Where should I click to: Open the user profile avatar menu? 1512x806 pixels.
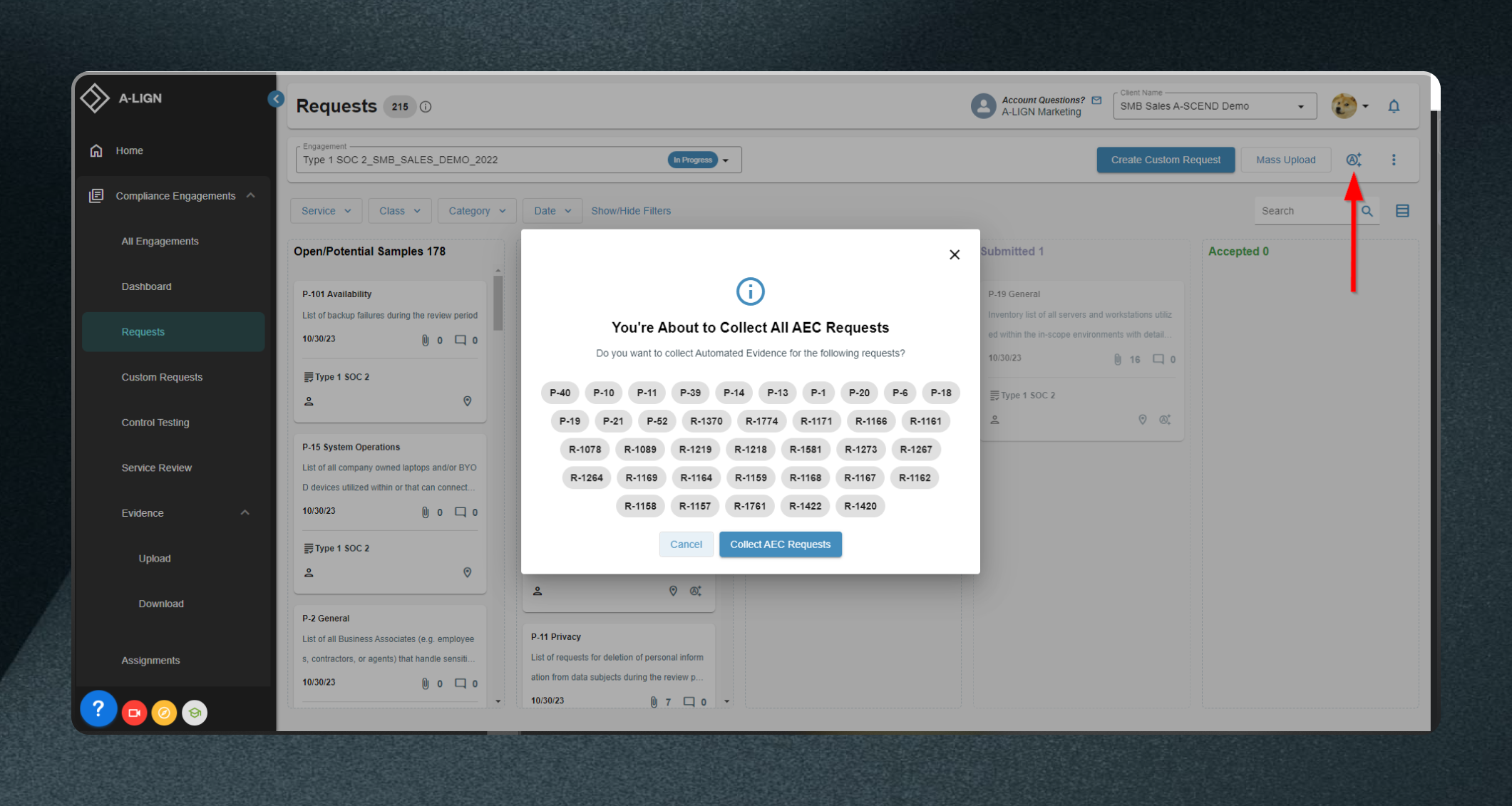tap(1350, 106)
